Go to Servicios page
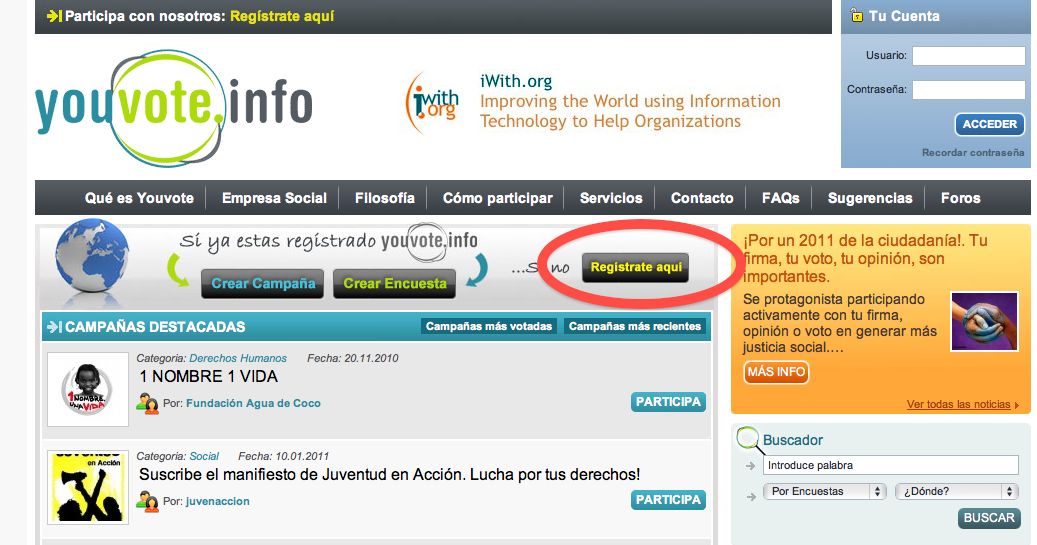The height and width of the screenshot is (545, 1037). [611, 198]
